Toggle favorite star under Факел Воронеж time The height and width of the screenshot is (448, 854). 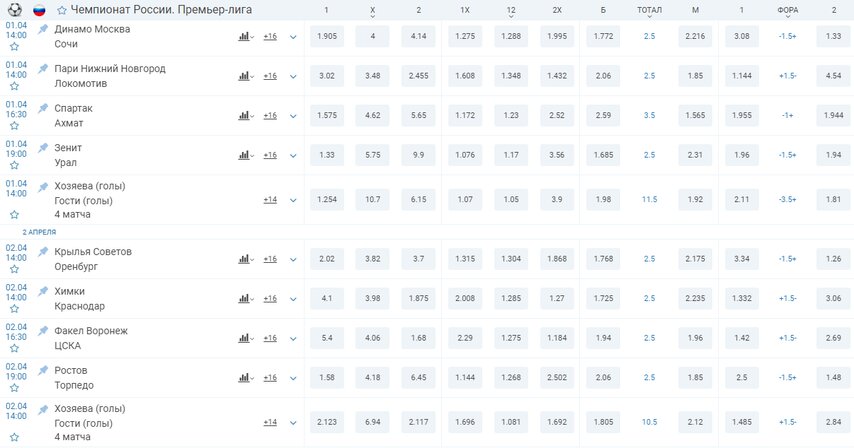[x=15, y=348]
